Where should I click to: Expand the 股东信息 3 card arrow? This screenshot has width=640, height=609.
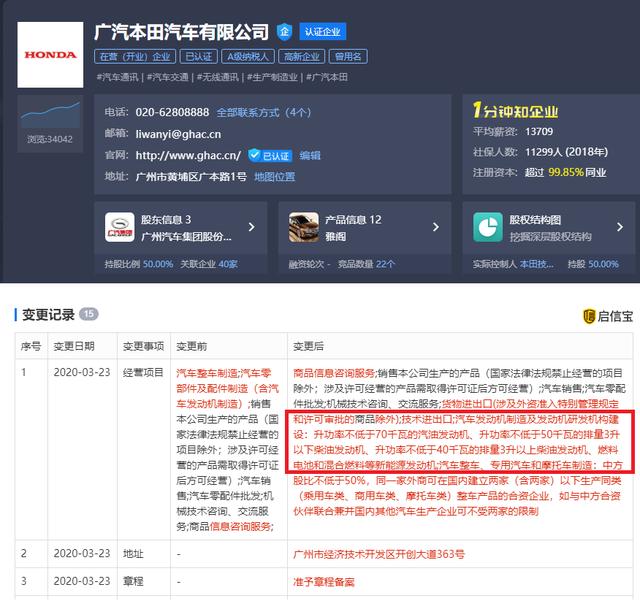point(251,227)
